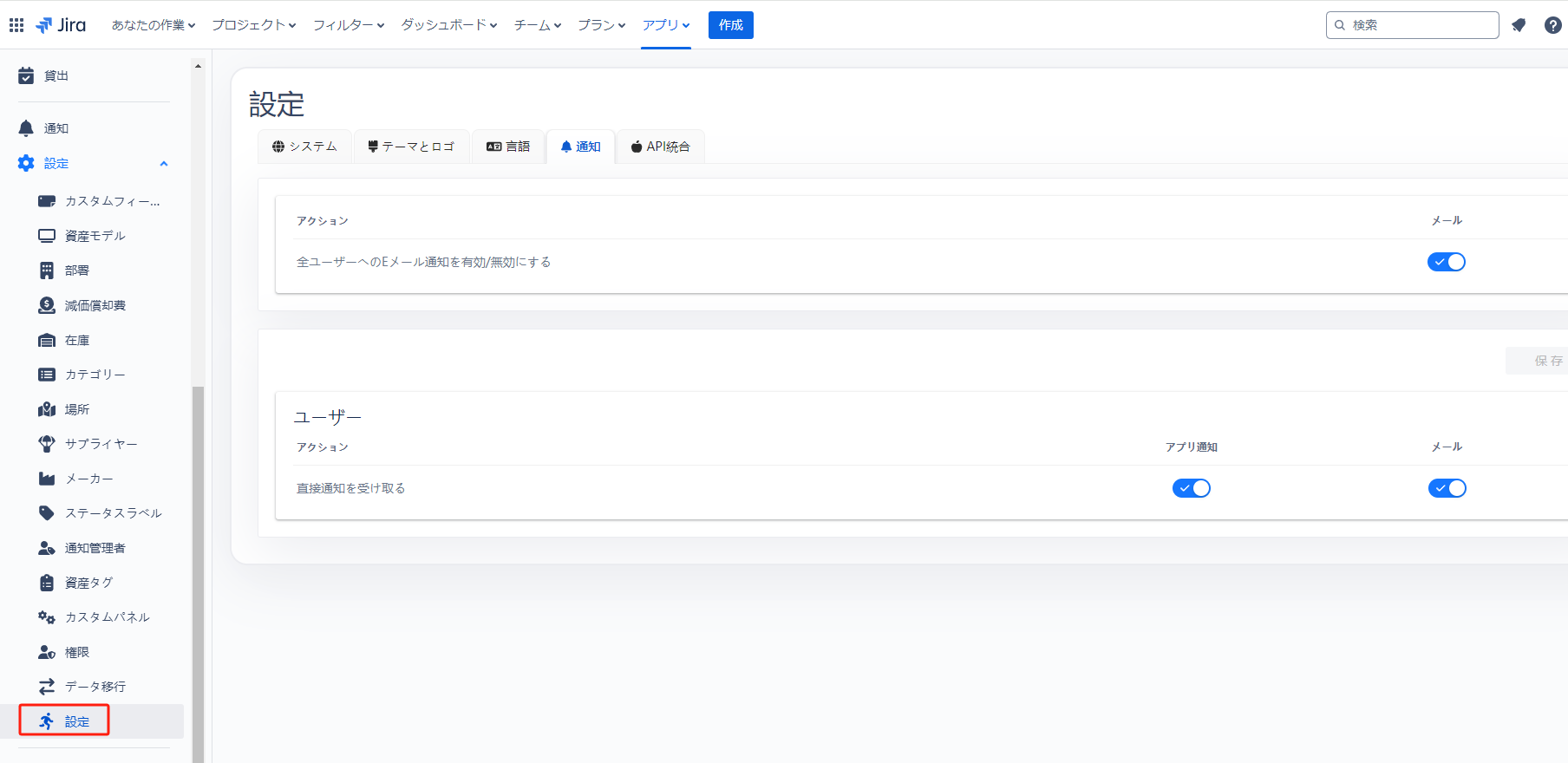Click the 作成 button
This screenshot has width=1568, height=763.
click(730, 25)
